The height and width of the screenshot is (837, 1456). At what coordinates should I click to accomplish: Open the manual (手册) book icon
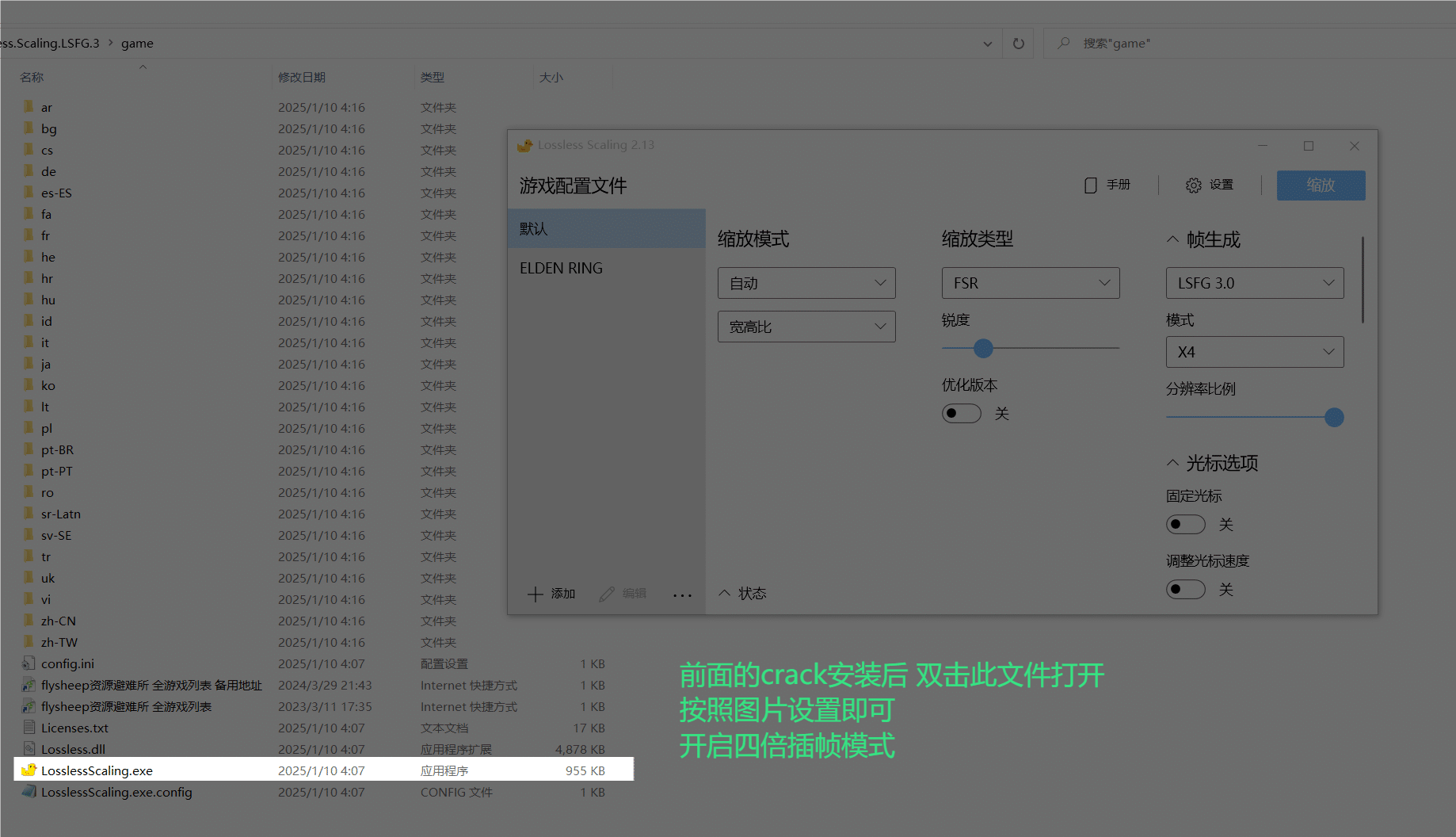[x=1091, y=185]
